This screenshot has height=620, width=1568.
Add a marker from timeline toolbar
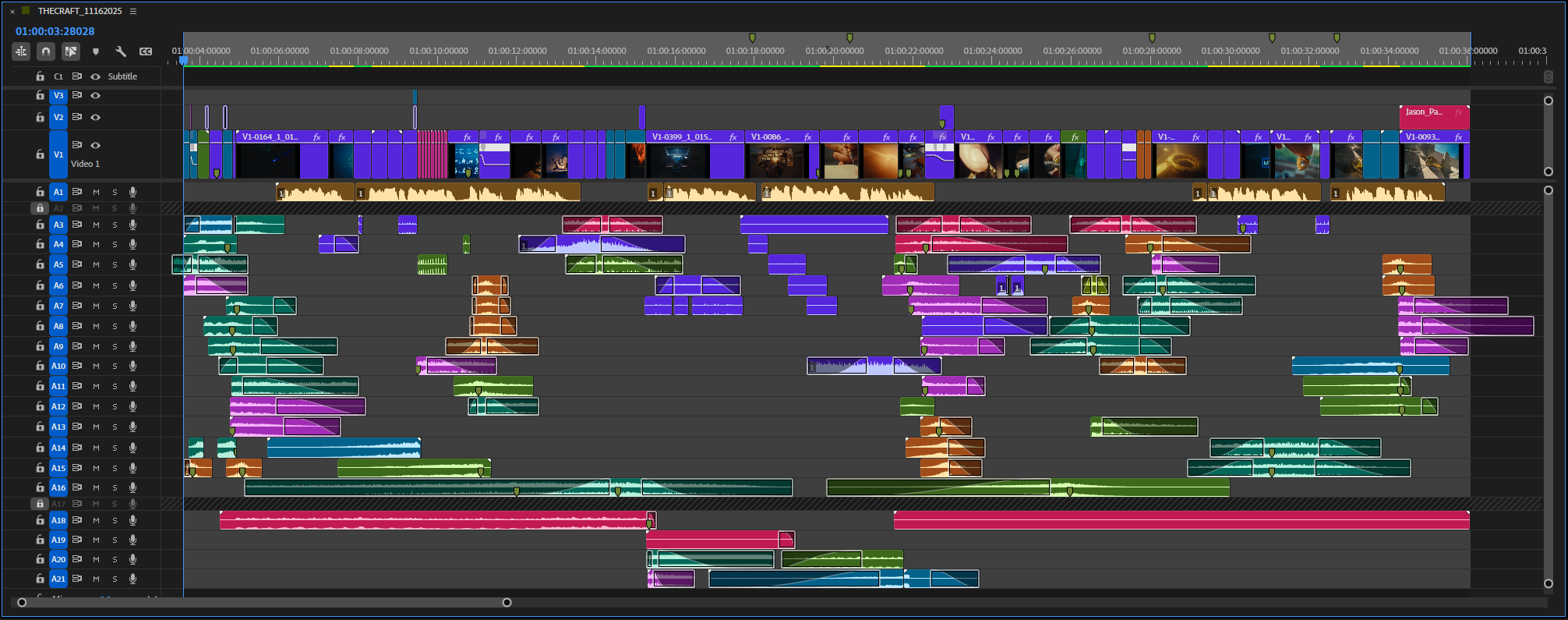pos(96,51)
